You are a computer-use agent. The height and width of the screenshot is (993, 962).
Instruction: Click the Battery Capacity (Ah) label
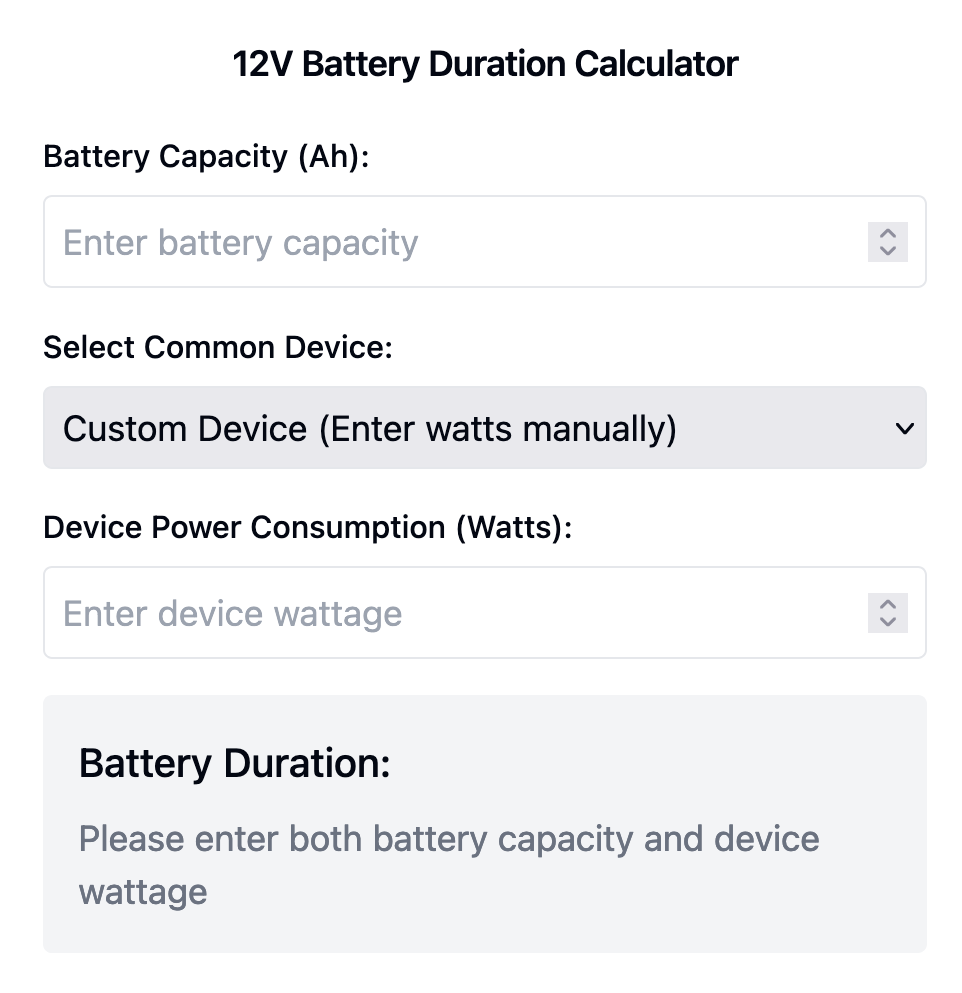point(206,157)
